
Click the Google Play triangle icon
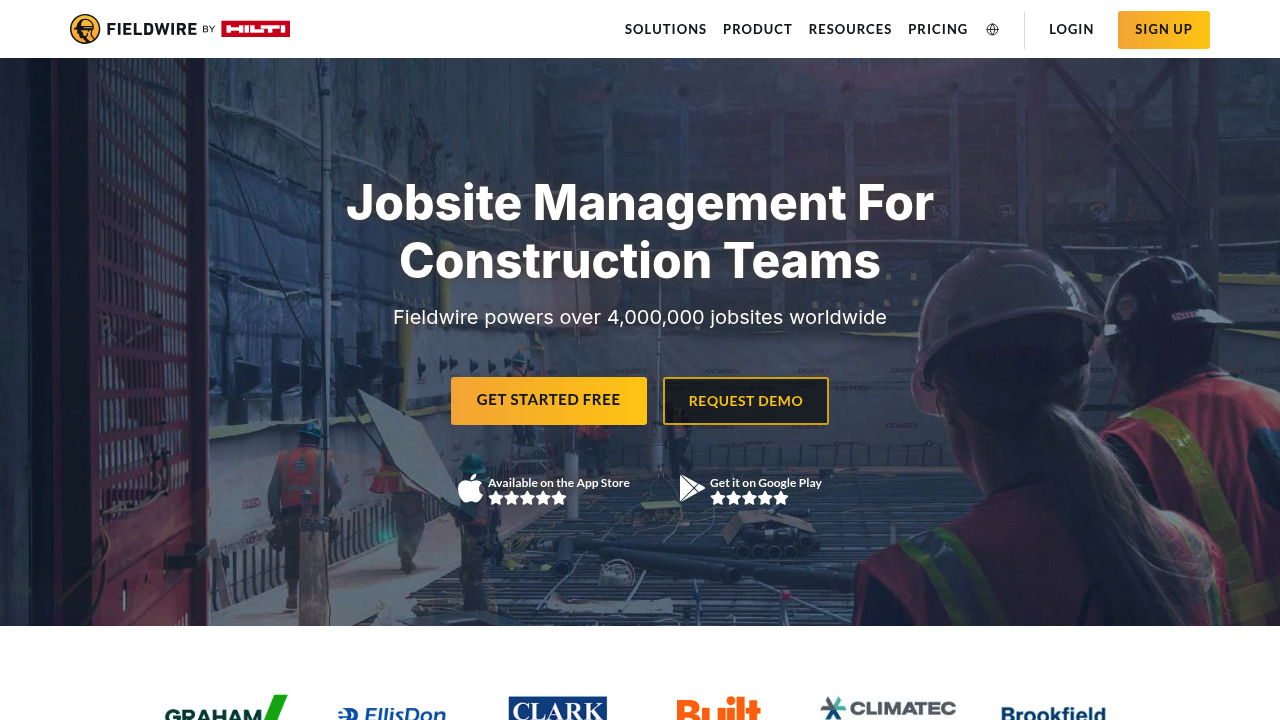click(690, 488)
